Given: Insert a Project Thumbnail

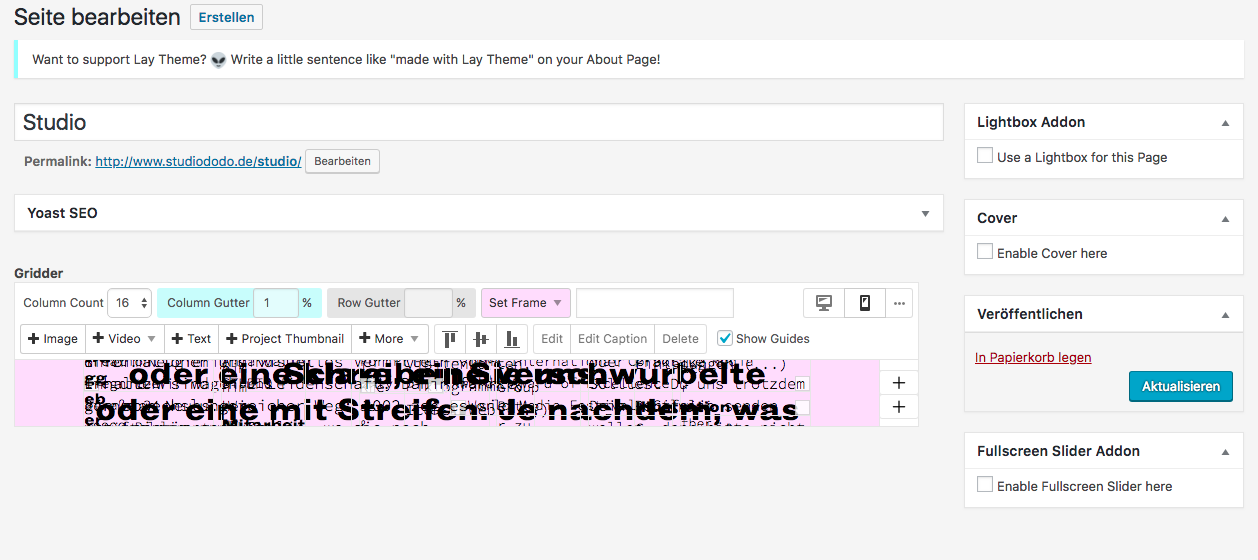Looking at the screenshot, I should tap(285, 339).
